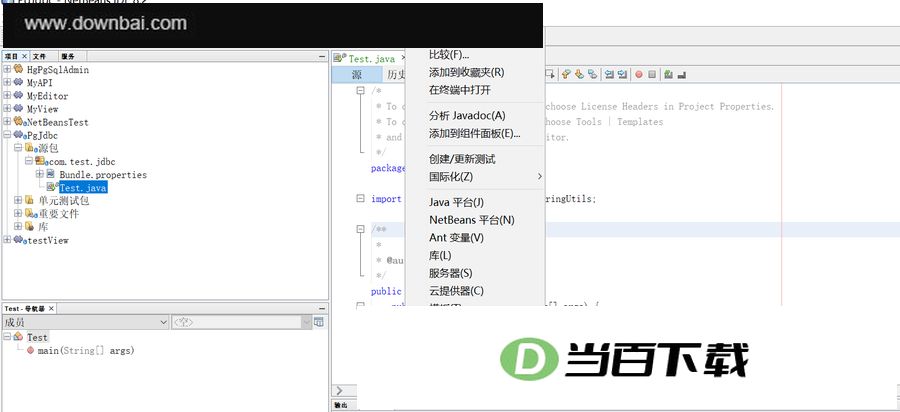Expand the testView project node
This screenshot has height=412, width=900.
click(x=7, y=240)
